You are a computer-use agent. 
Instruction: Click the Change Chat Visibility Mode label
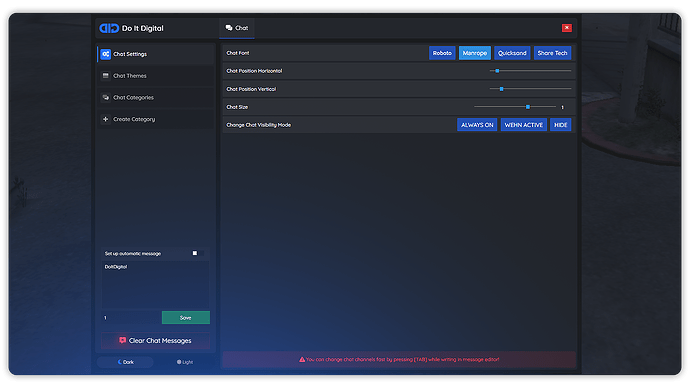259,125
